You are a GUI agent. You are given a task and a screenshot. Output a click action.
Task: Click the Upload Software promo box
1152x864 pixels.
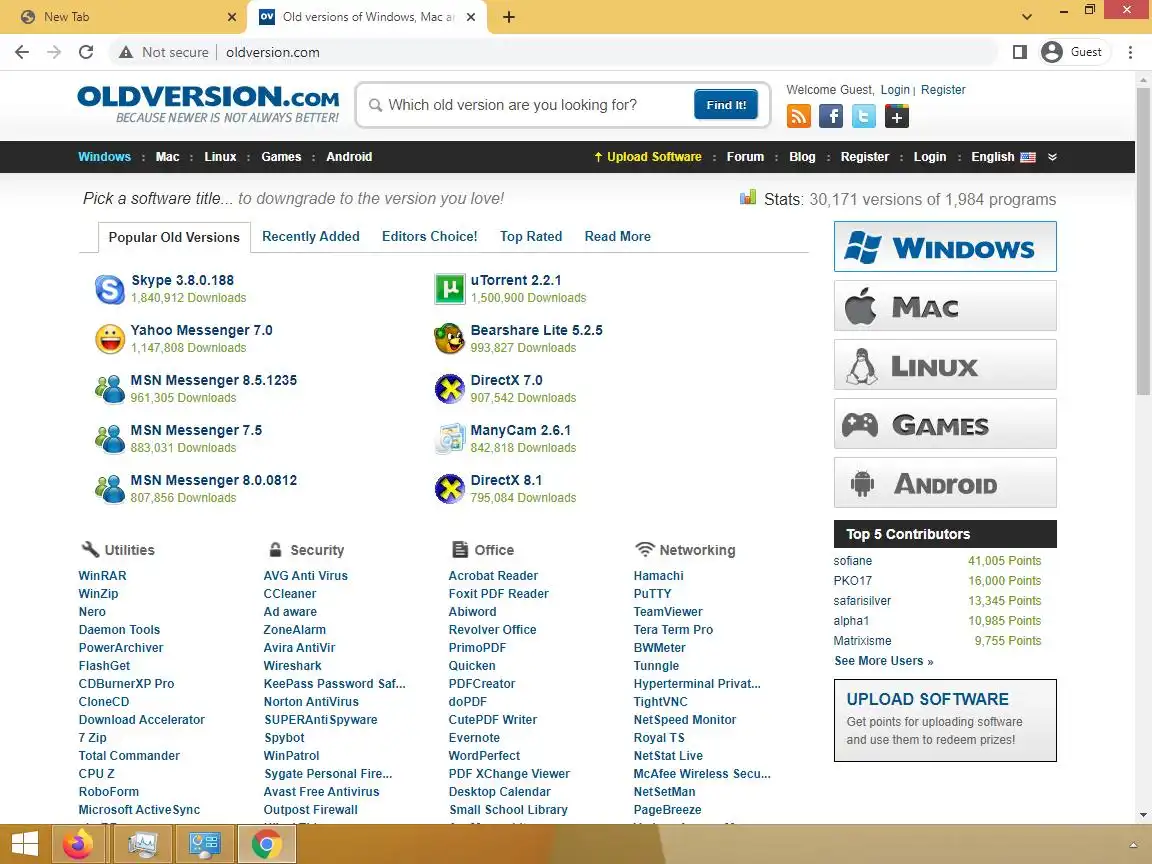pos(945,721)
